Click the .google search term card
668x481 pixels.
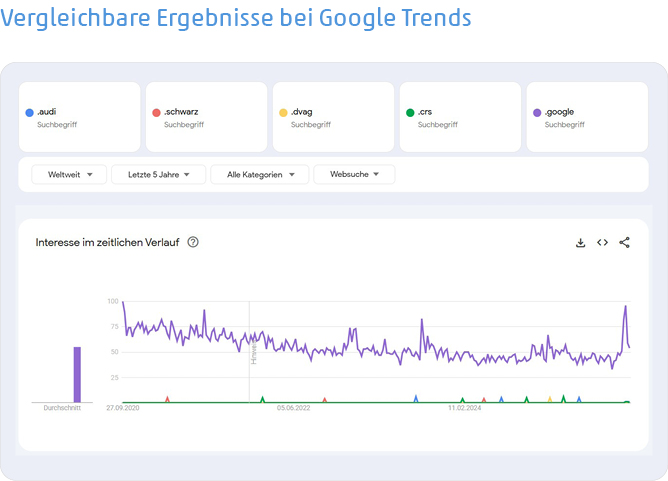point(587,117)
